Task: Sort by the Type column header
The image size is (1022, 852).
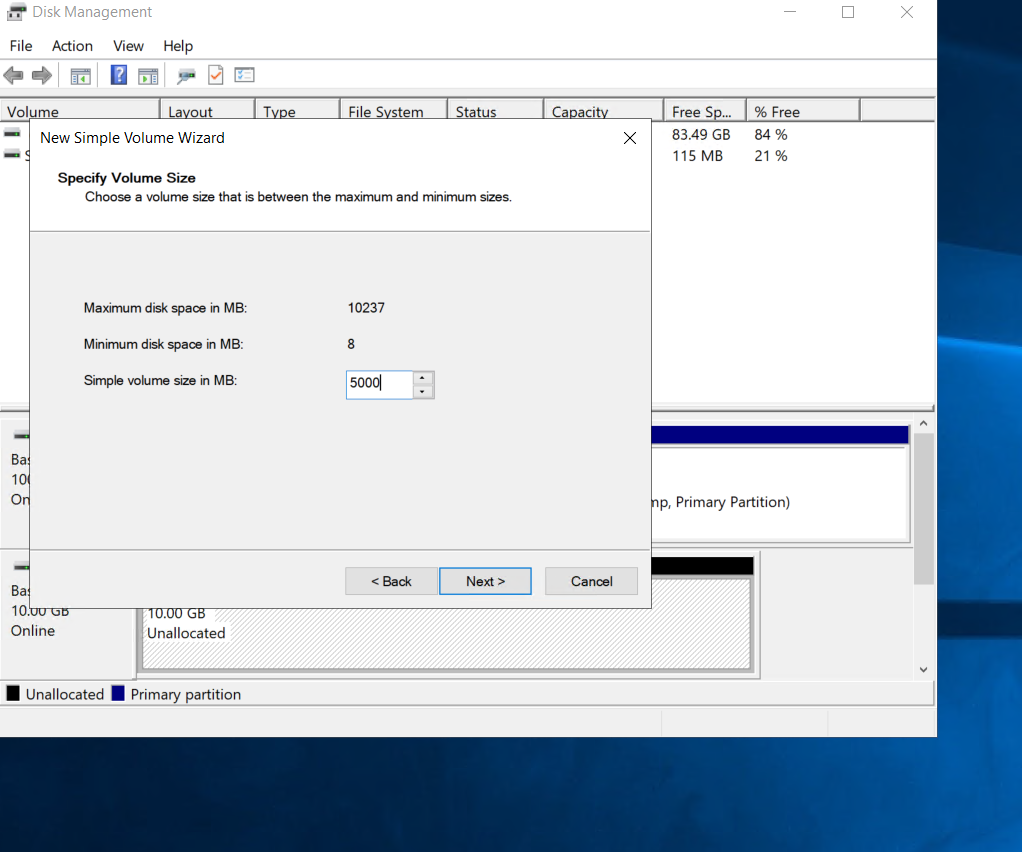Action: point(297,111)
